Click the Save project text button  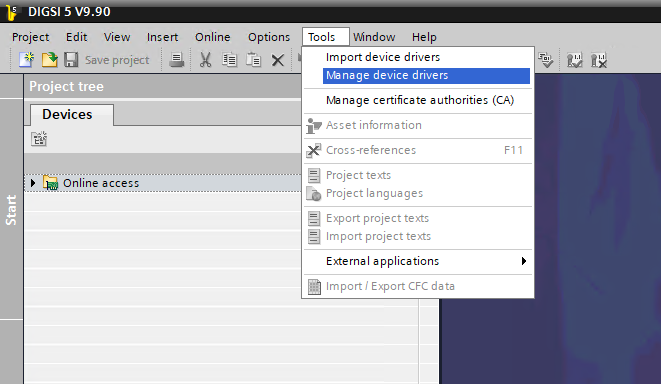[117, 60]
